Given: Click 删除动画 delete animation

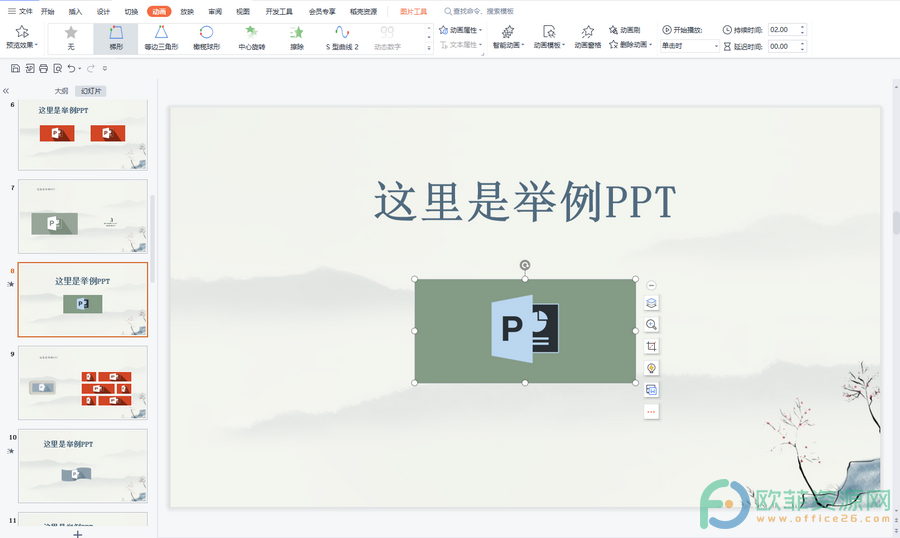Looking at the screenshot, I should pyautogui.click(x=630, y=44).
